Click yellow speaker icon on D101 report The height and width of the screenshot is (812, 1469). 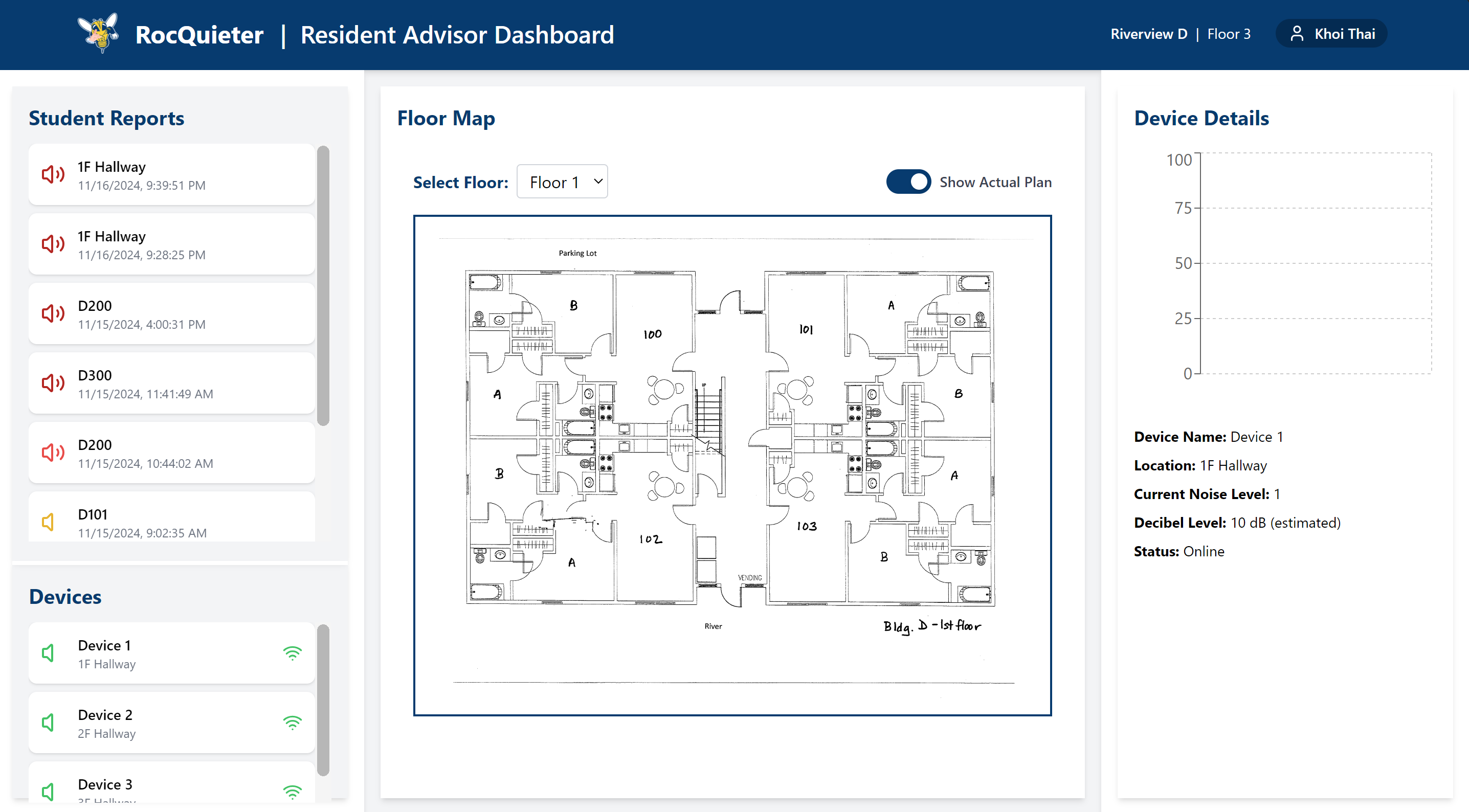pyautogui.click(x=49, y=522)
